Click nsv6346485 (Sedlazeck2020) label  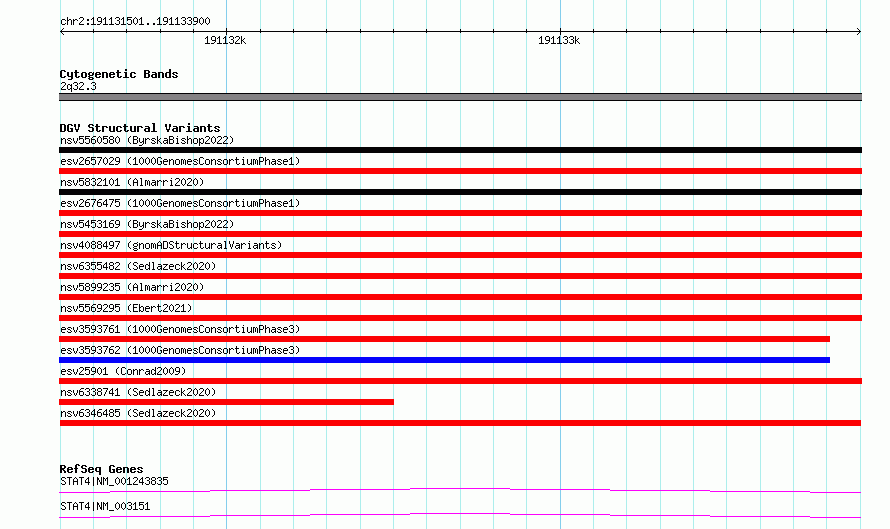click(x=138, y=413)
